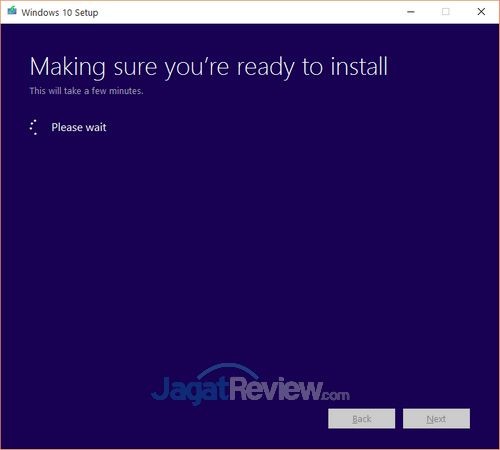Click the "Windows 10 Setup" title text
This screenshot has width=500, height=450.
click(x=60, y=13)
